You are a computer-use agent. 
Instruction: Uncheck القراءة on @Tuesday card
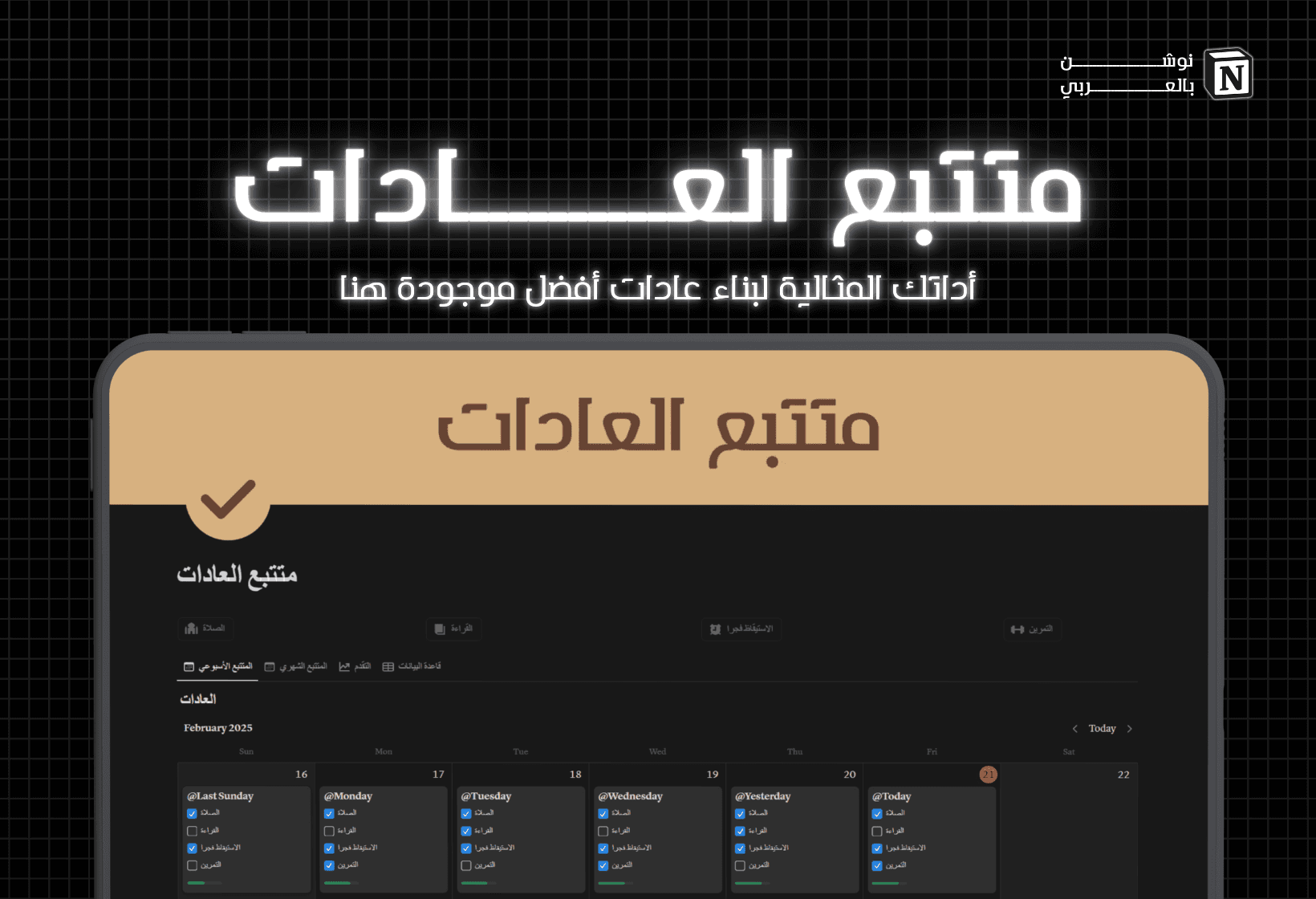coord(466,832)
